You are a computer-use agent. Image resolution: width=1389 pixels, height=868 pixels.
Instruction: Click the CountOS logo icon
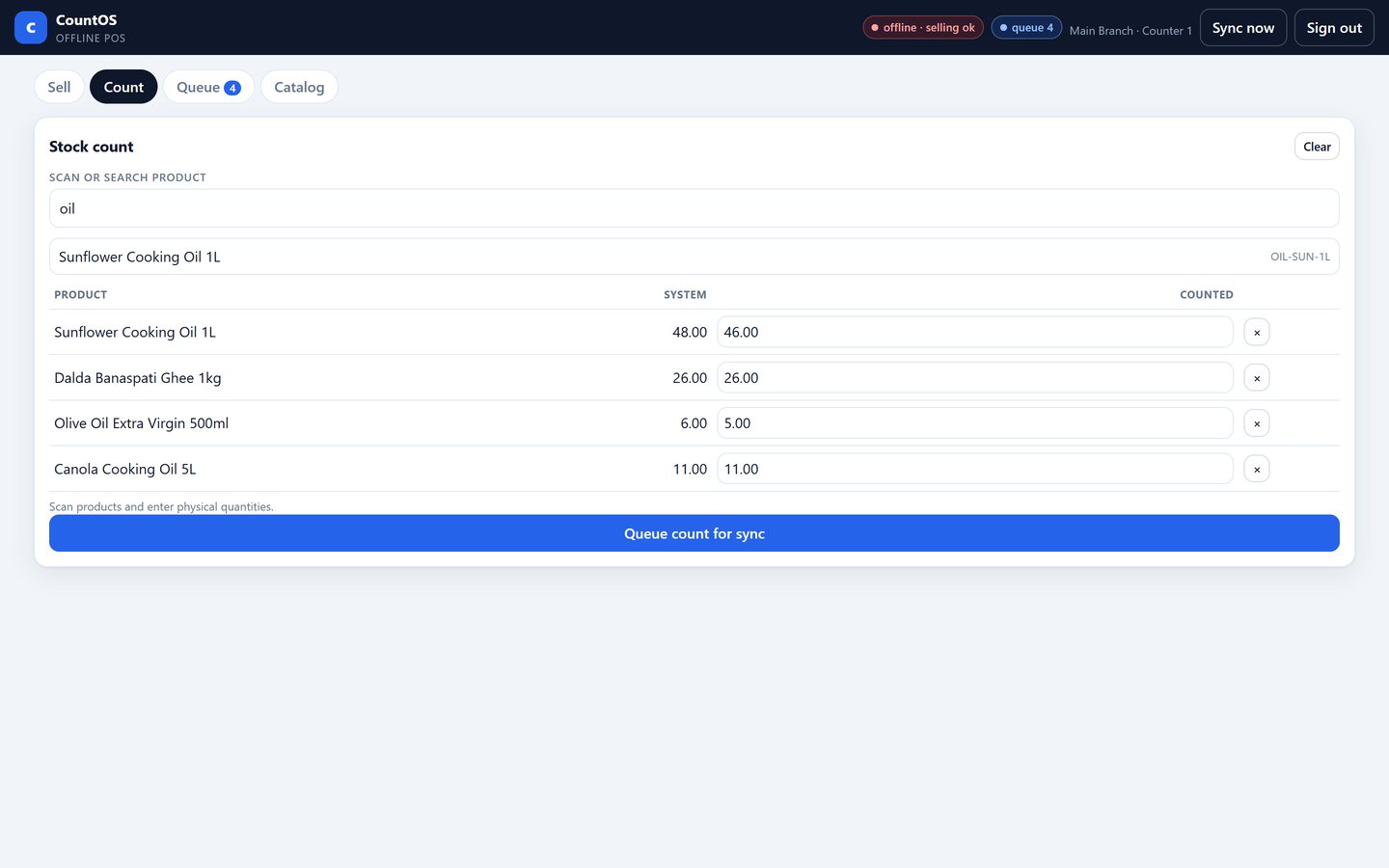click(31, 28)
